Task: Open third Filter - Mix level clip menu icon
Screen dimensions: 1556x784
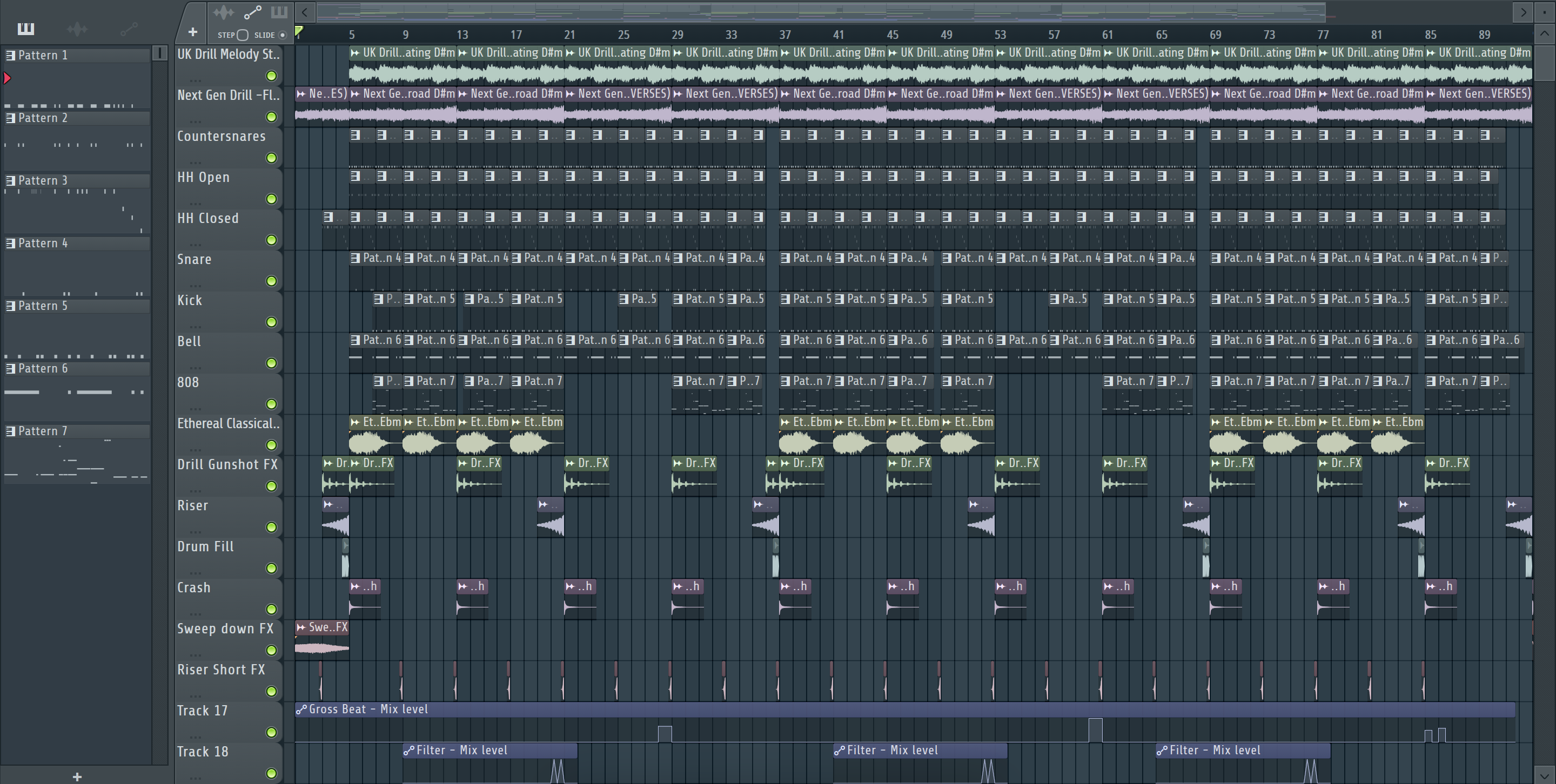Action: pyautogui.click(x=1162, y=751)
